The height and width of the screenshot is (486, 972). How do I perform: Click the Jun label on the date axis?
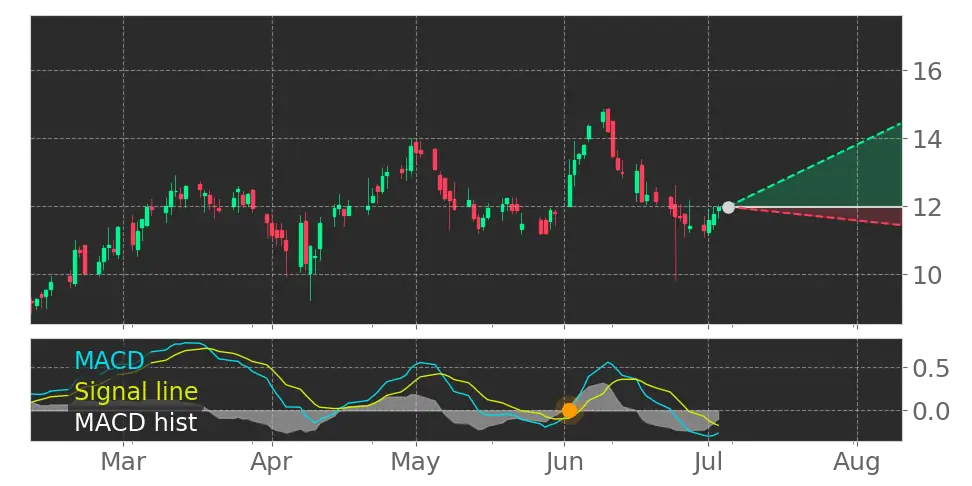tap(564, 462)
